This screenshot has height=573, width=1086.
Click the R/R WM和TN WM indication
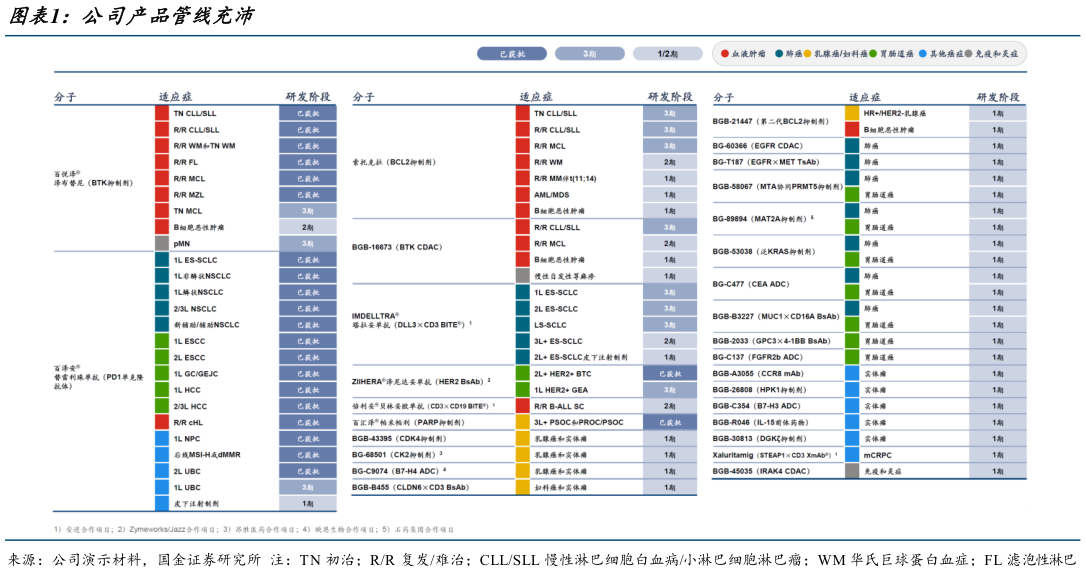pos(204,146)
